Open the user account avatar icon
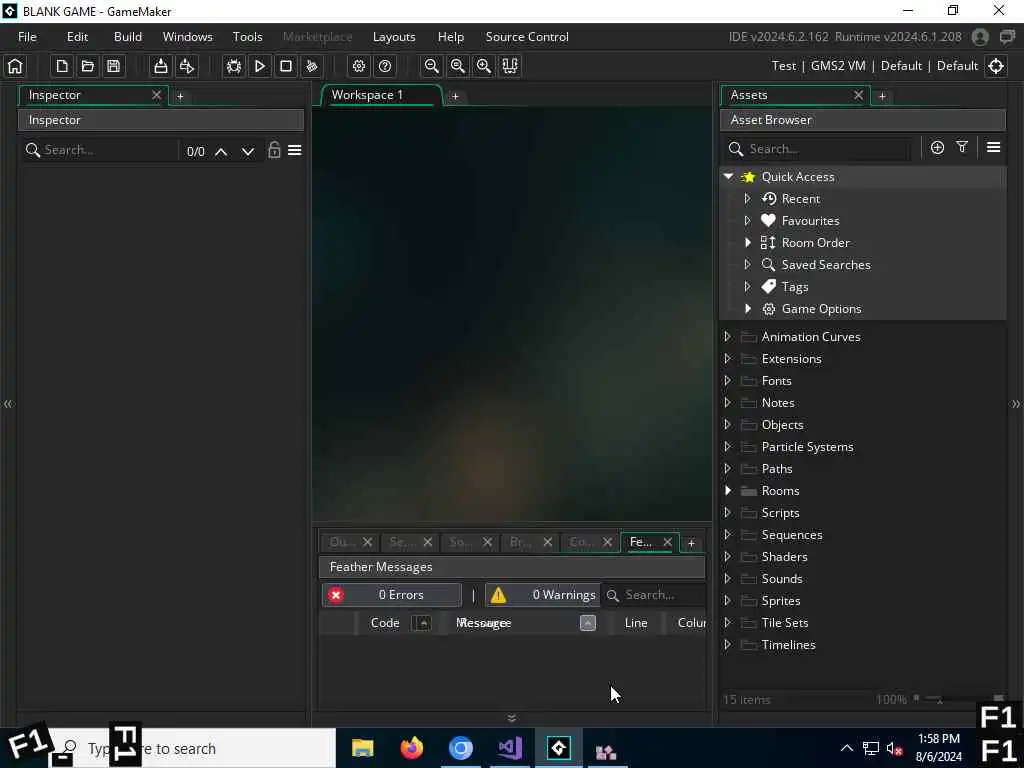 tap(980, 37)
